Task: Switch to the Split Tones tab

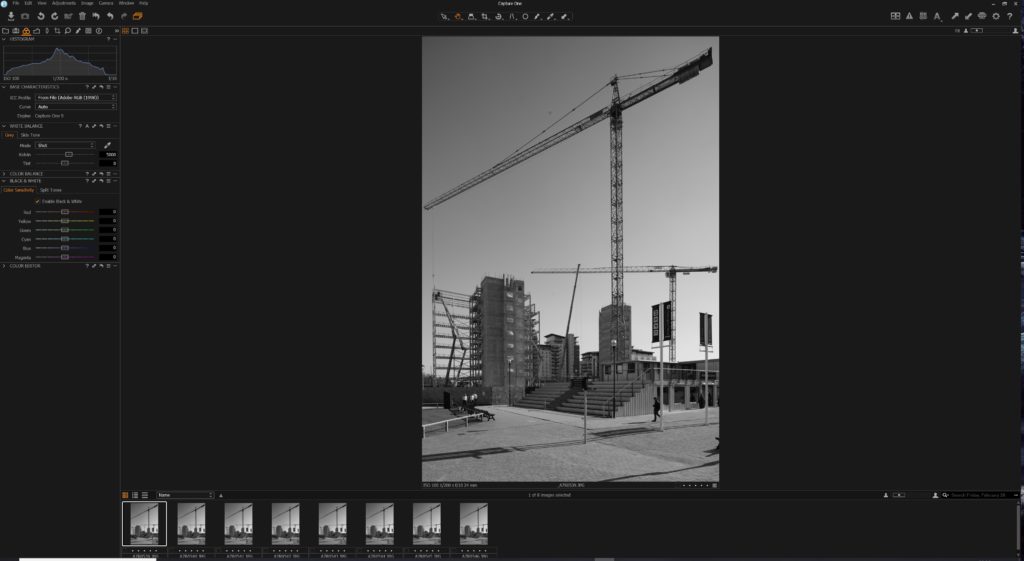Action: click(51, 189)
